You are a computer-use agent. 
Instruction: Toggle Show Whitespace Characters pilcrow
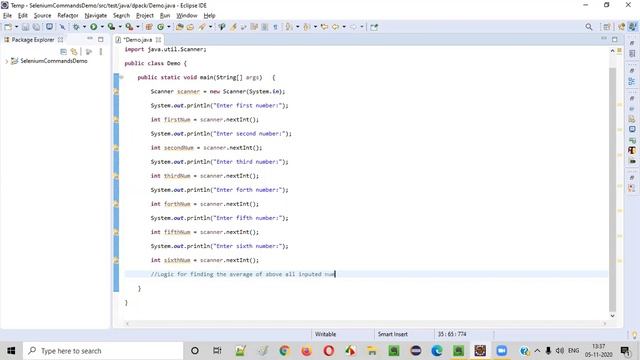276,27
